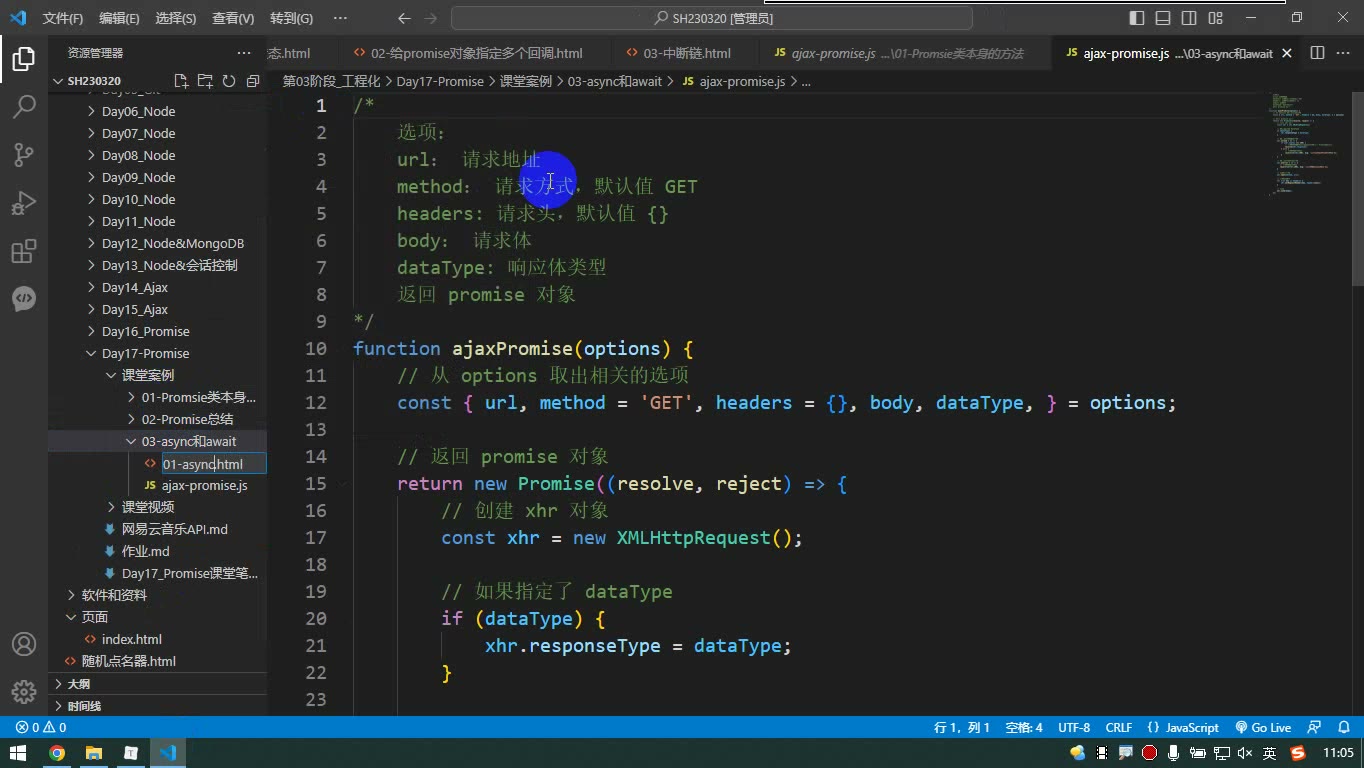Image resolution: width=1364 pixels, height=768 pixels.
Task: Click the feedback icon in status bar
Action: point(1315,727)
